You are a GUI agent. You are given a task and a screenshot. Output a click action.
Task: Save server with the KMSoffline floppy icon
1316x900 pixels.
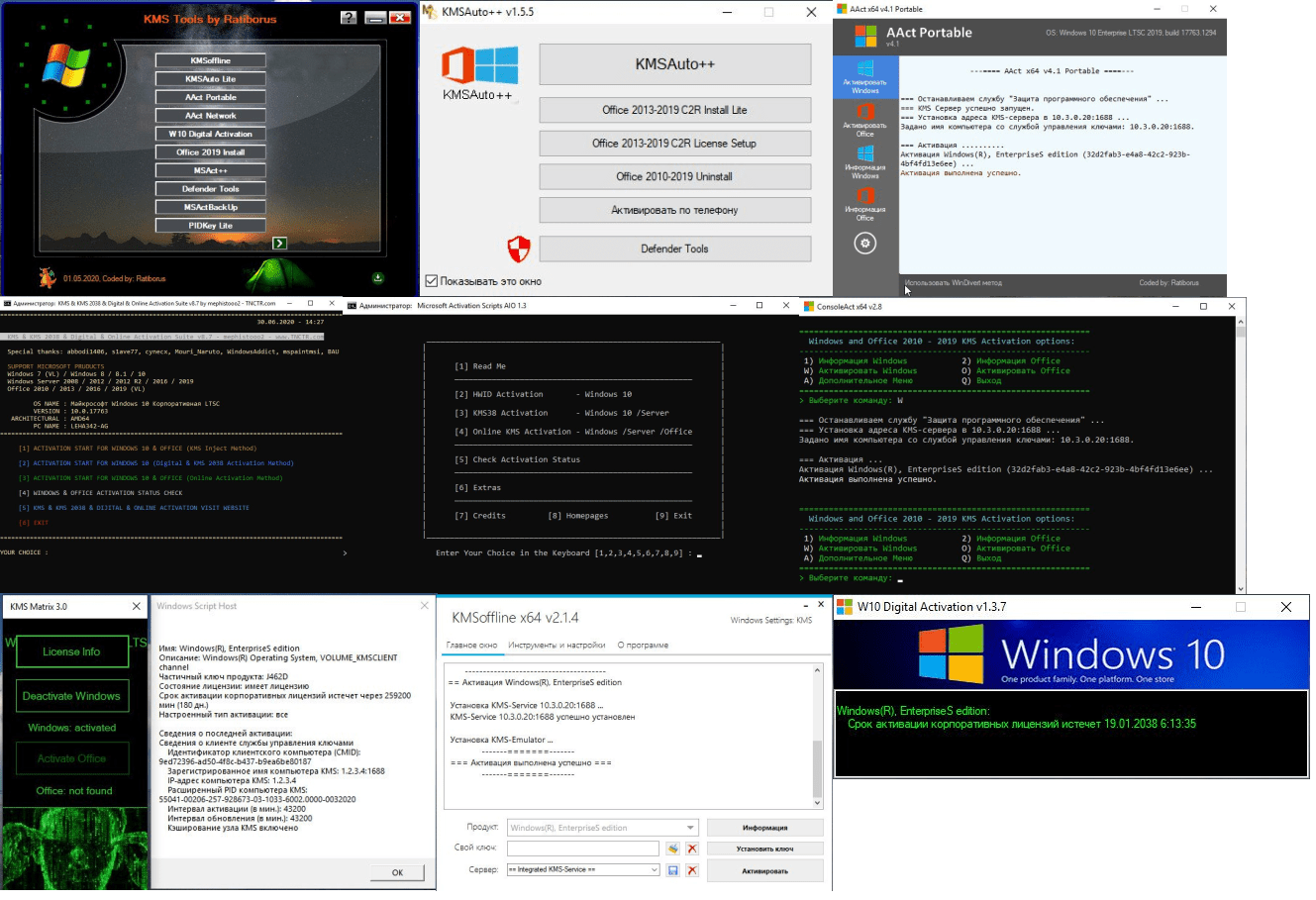[672, 870]
